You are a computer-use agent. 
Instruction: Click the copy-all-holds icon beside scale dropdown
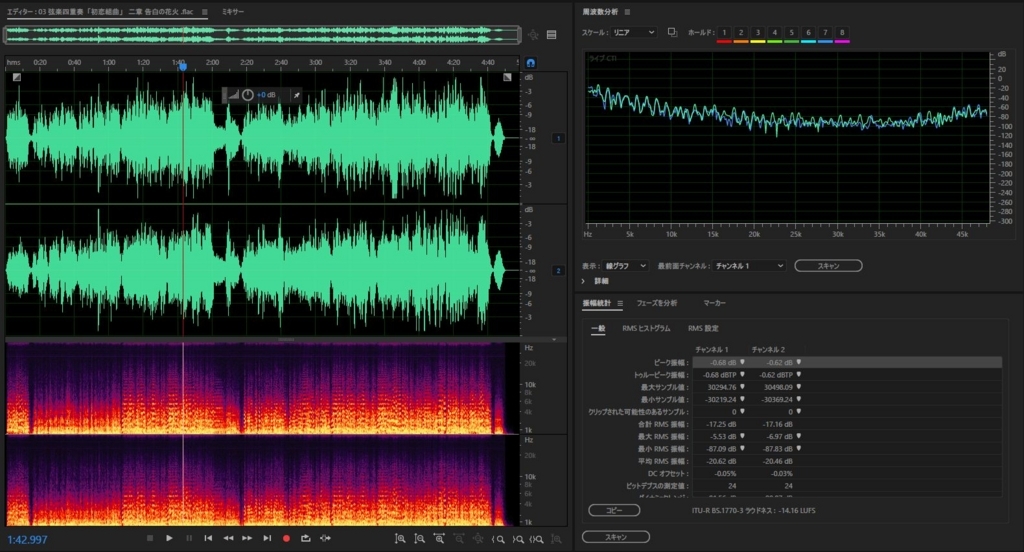pos(672,32)
